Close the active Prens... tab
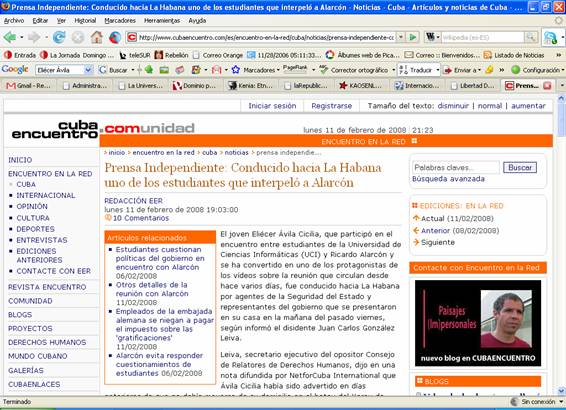Screen dimensions: 566x410 pos(547,86)
